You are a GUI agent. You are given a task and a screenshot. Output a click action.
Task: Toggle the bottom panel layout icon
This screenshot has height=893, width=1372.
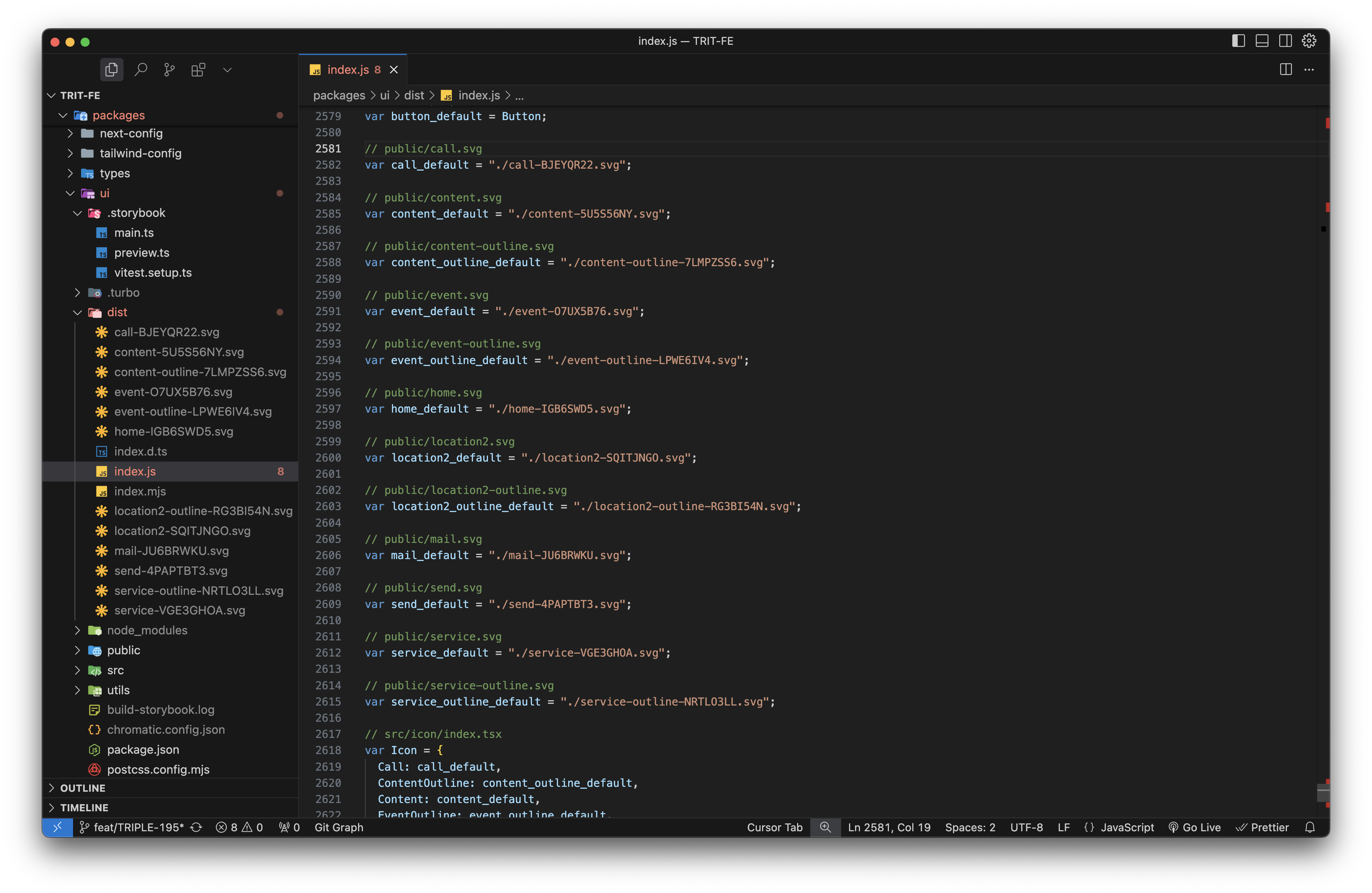pos(1262,41)
